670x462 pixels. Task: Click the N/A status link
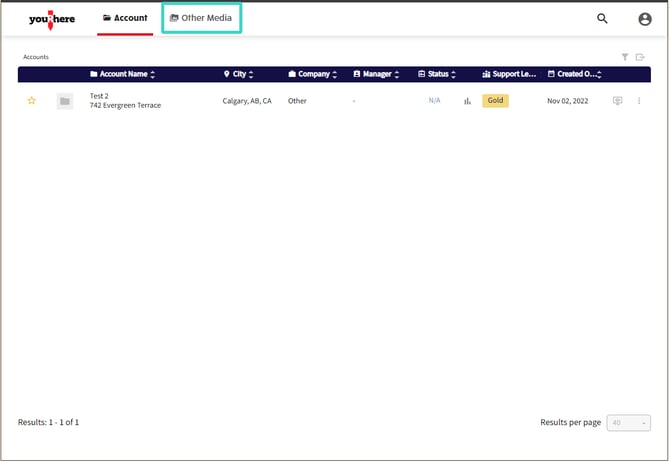point(434,101)
